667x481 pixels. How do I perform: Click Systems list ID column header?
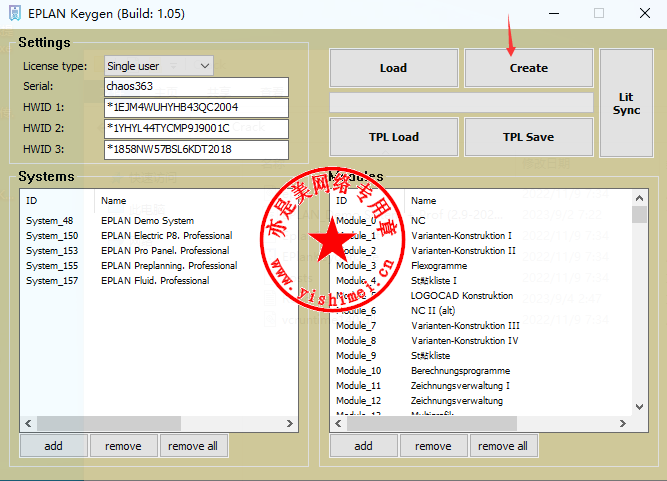coord(57,201)
